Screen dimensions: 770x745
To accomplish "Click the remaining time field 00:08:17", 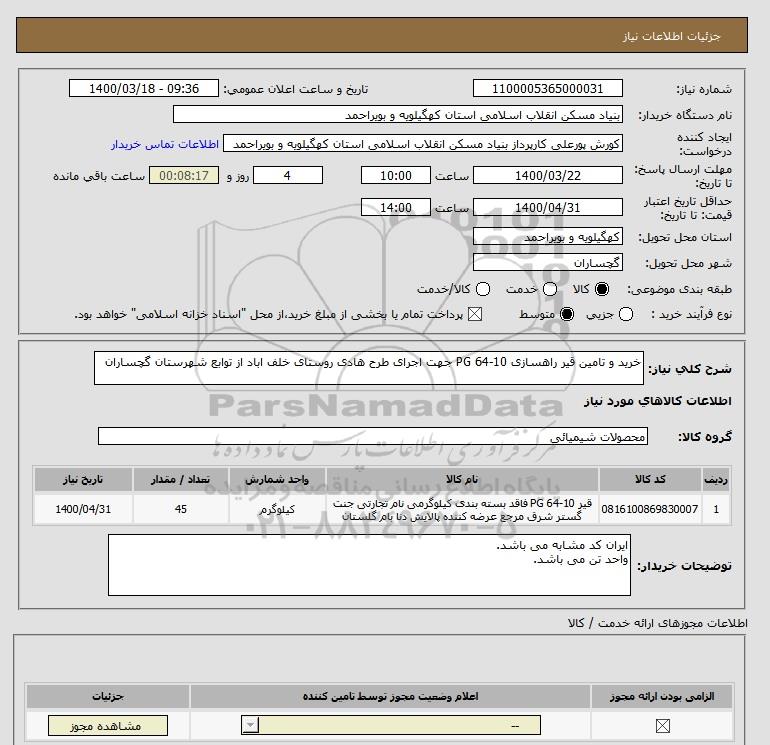I will tap(184, 175).
